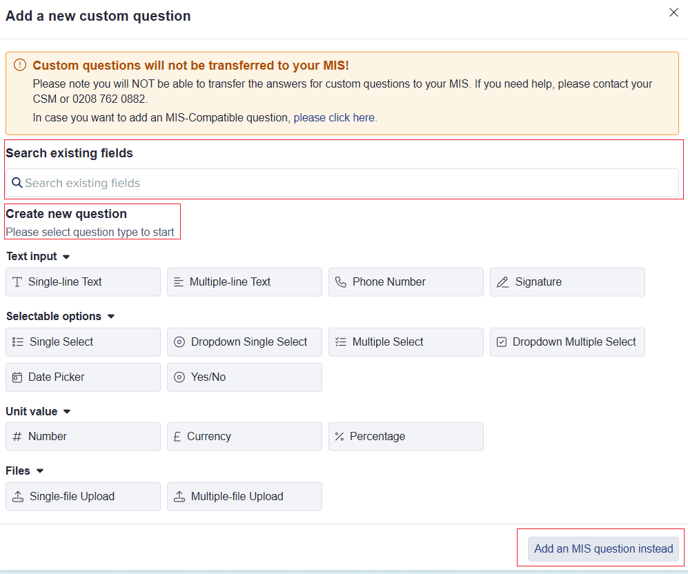Screen dimensions: 688x574
Task: Pick the Multiple Select question type
Action: [x=406, y=342]
